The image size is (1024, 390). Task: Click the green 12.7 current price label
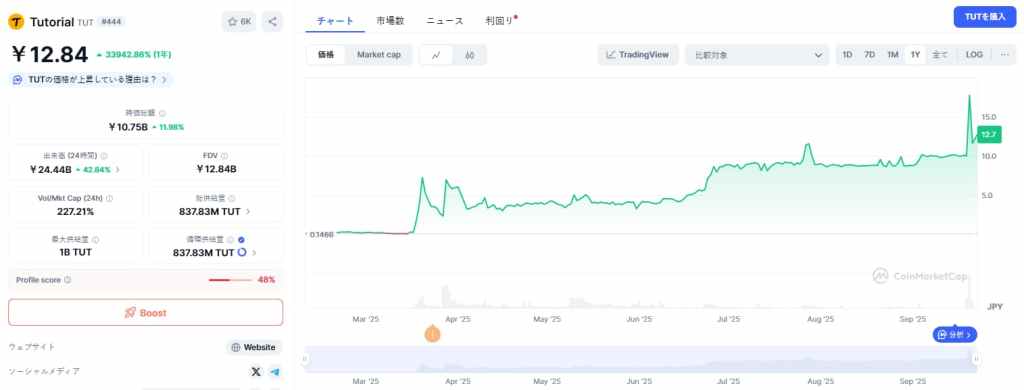pyautogui.click(x=989, y=135)
